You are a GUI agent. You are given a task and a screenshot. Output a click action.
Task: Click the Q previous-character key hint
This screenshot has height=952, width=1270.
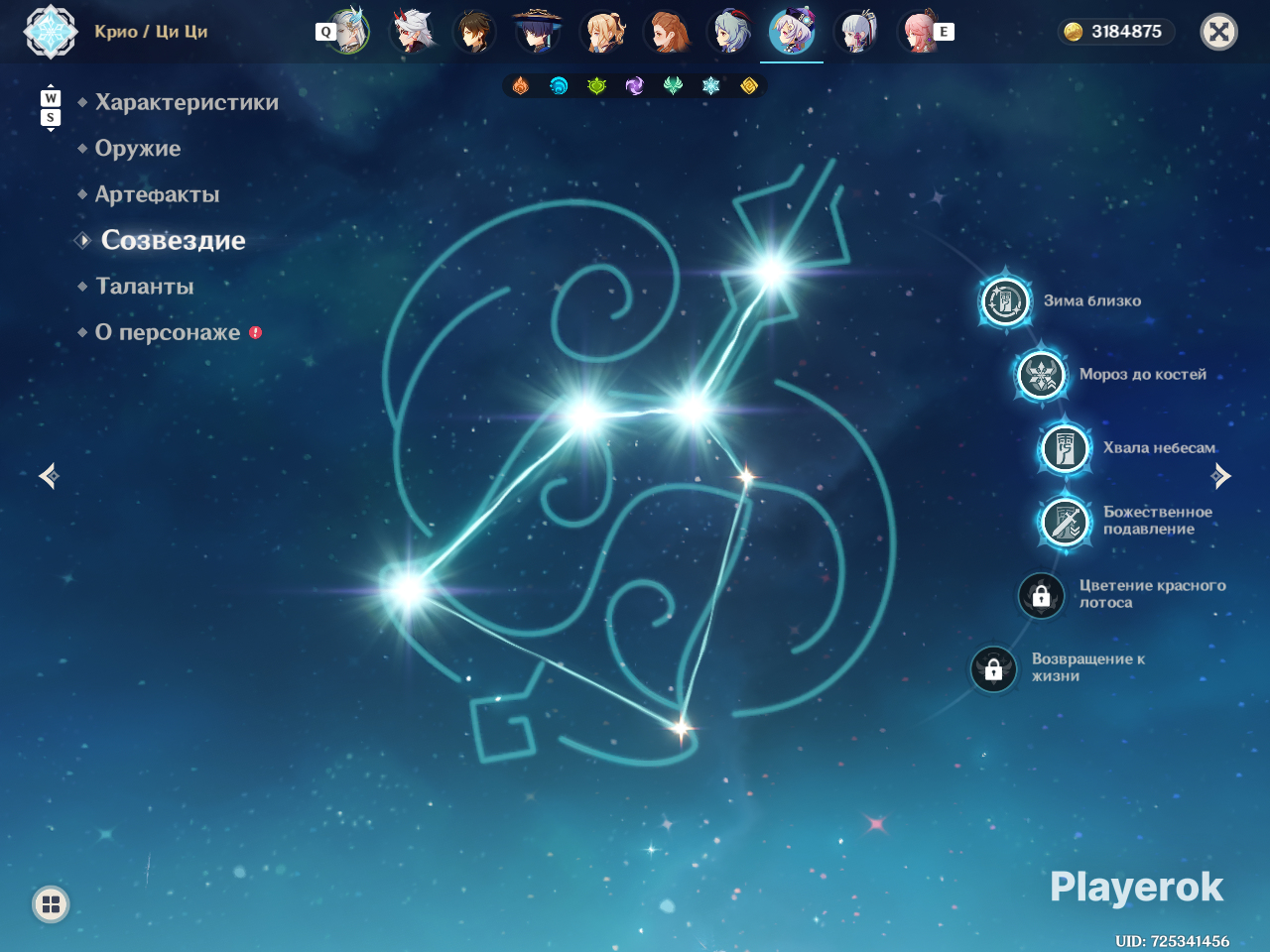(x=325, y=32)
